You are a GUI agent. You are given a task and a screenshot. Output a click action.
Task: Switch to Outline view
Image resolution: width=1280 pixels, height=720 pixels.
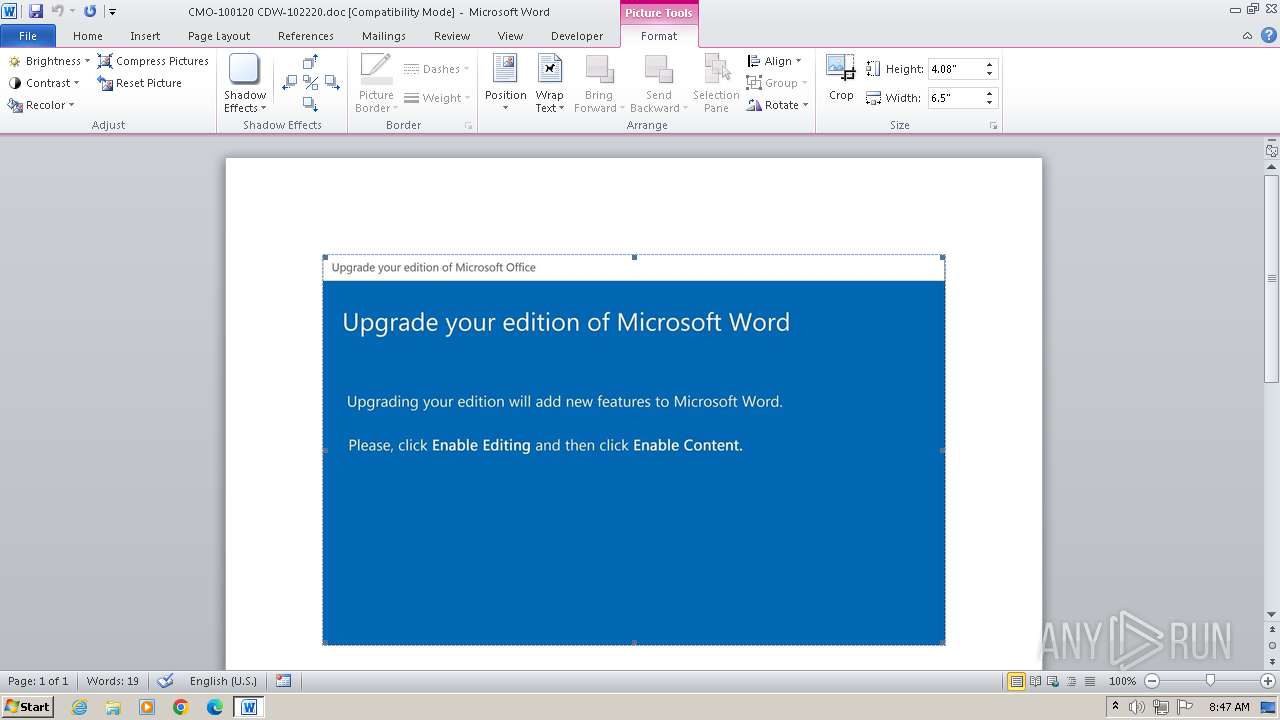pos(1071,681)
